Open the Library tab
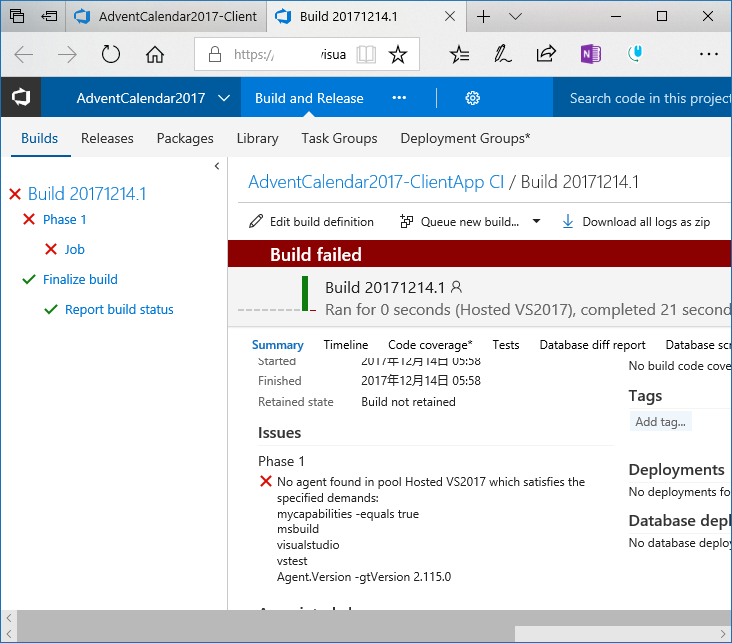732x643 pixels. [x=257, y=138]
